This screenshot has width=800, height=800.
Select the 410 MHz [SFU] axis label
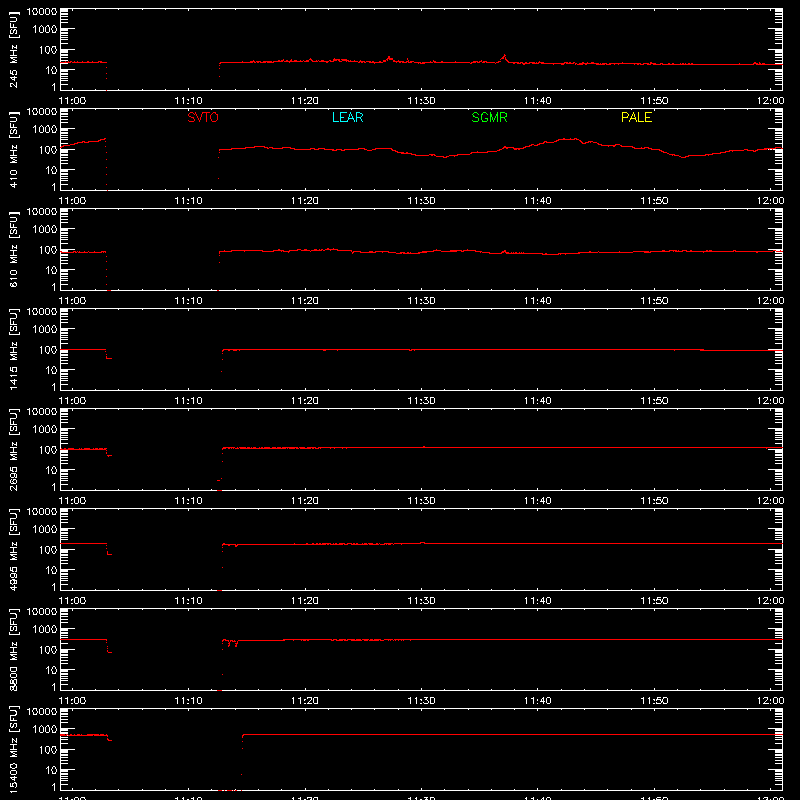[x=13, y=149]
